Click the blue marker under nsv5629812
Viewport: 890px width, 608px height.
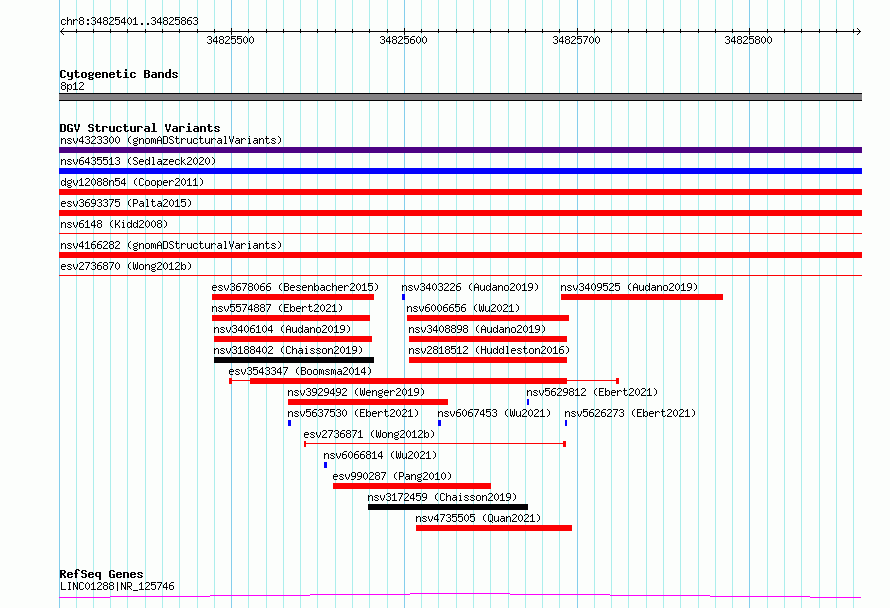528,402
